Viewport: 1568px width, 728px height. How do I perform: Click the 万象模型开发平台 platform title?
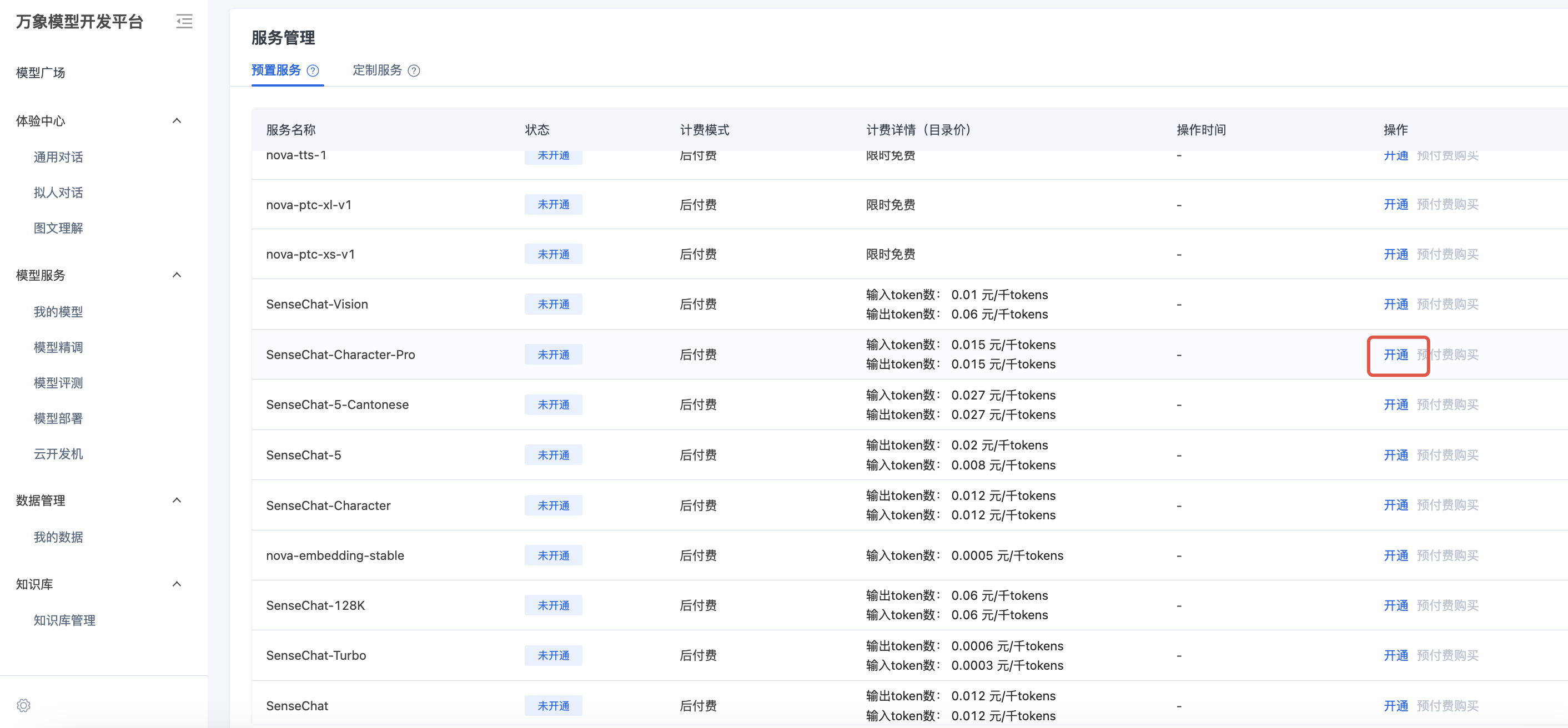tap(80, 22)
